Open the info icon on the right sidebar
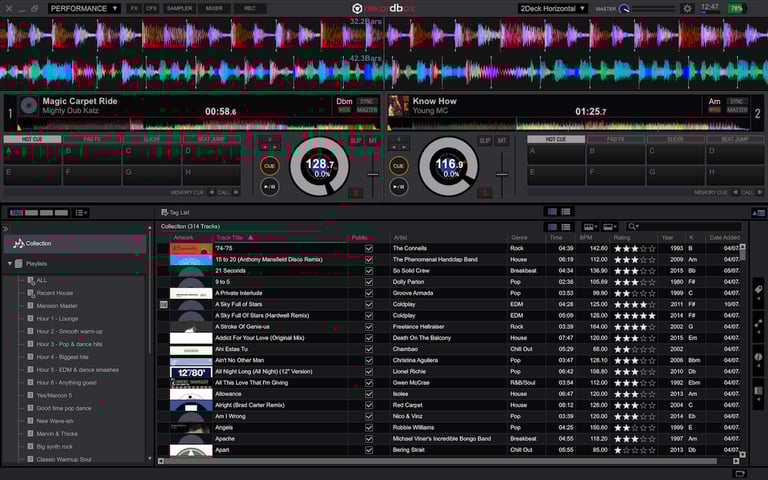This screenshot has height=480, width=768. pyautogui.click(x=758, y=357)
